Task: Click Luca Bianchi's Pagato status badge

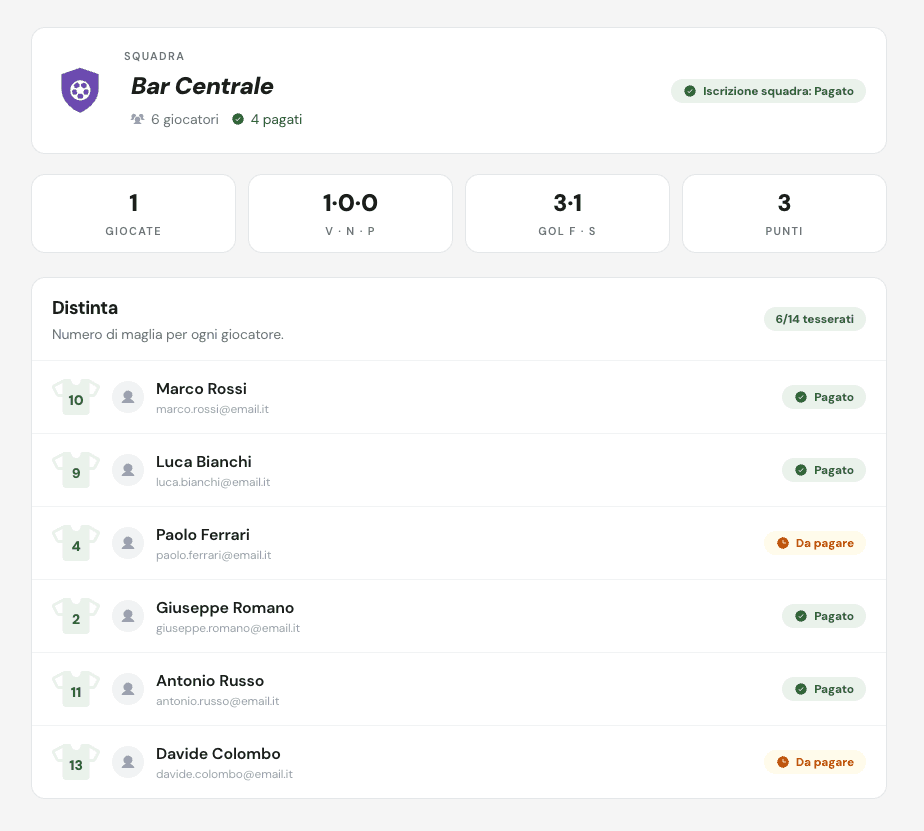Action: 823,470
